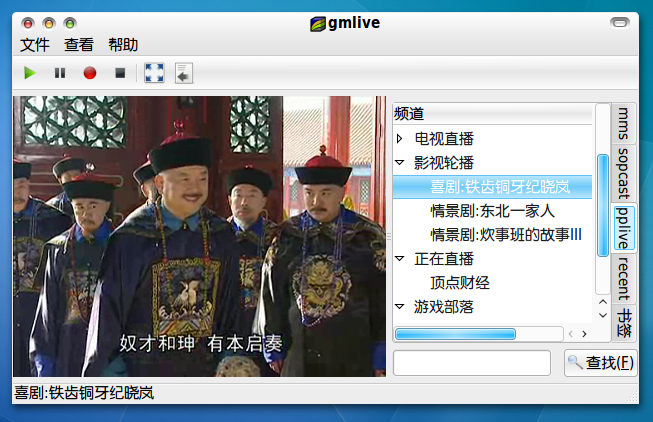Focus the channel search input field
653x422 pixels.
(x=472, y=362)
